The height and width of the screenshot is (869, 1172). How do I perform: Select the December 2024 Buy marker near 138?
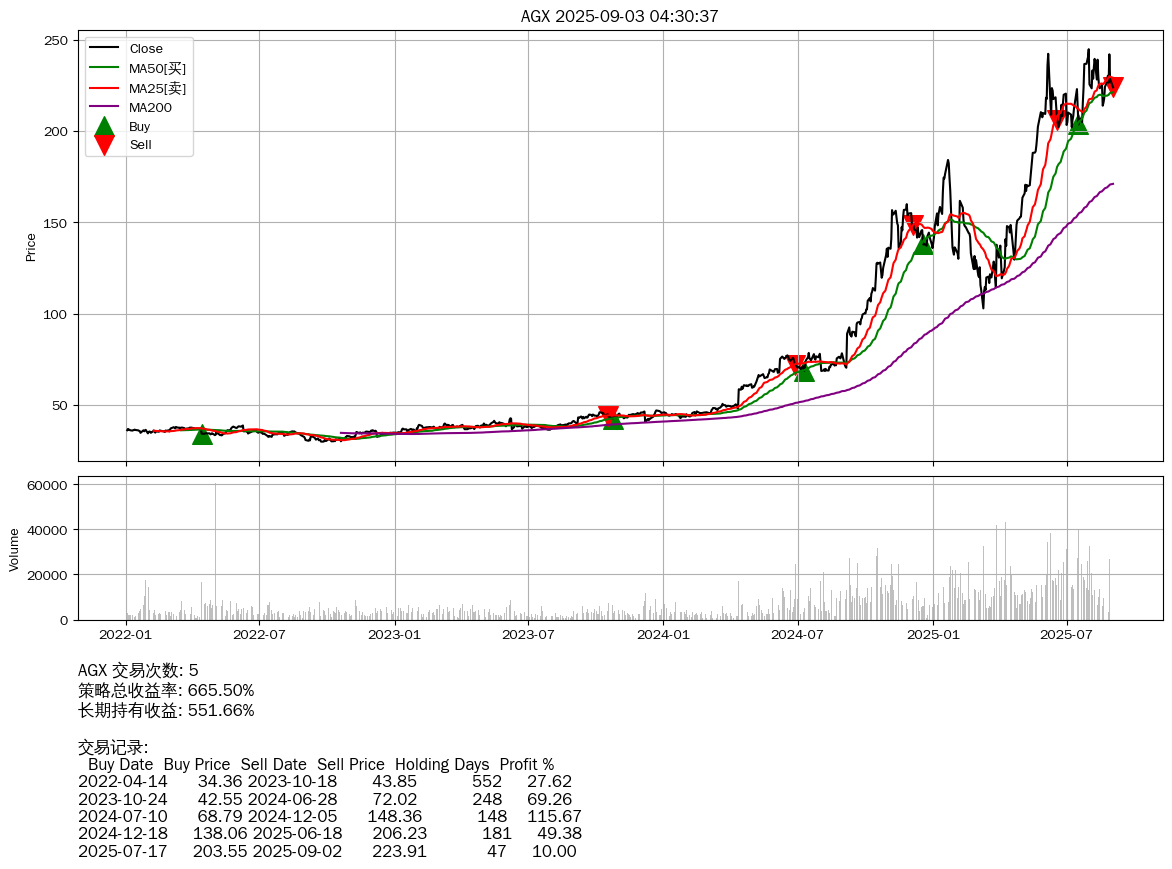click(923, 244)
